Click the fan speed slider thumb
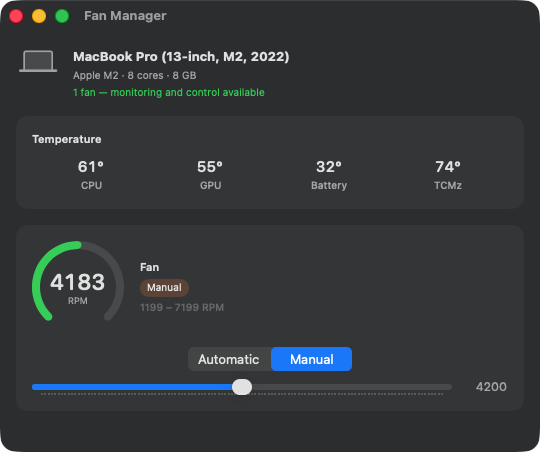The height and width of the screenshot is (452, 540). [242, 387]
